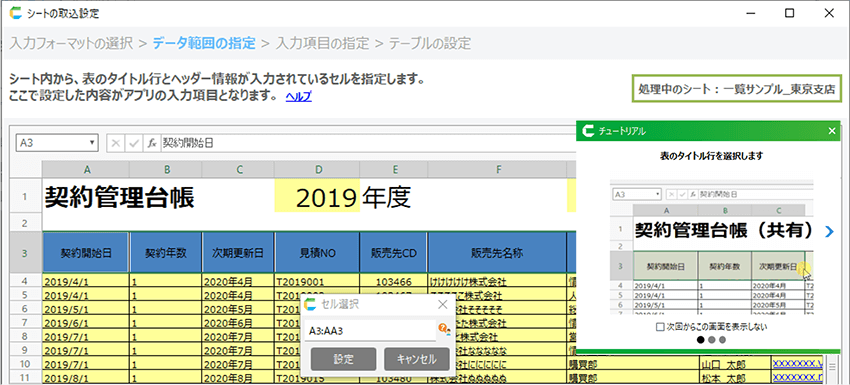The image size is (850, 385).
Task: Select the third tutorial page dot
Action: point(722,340)
